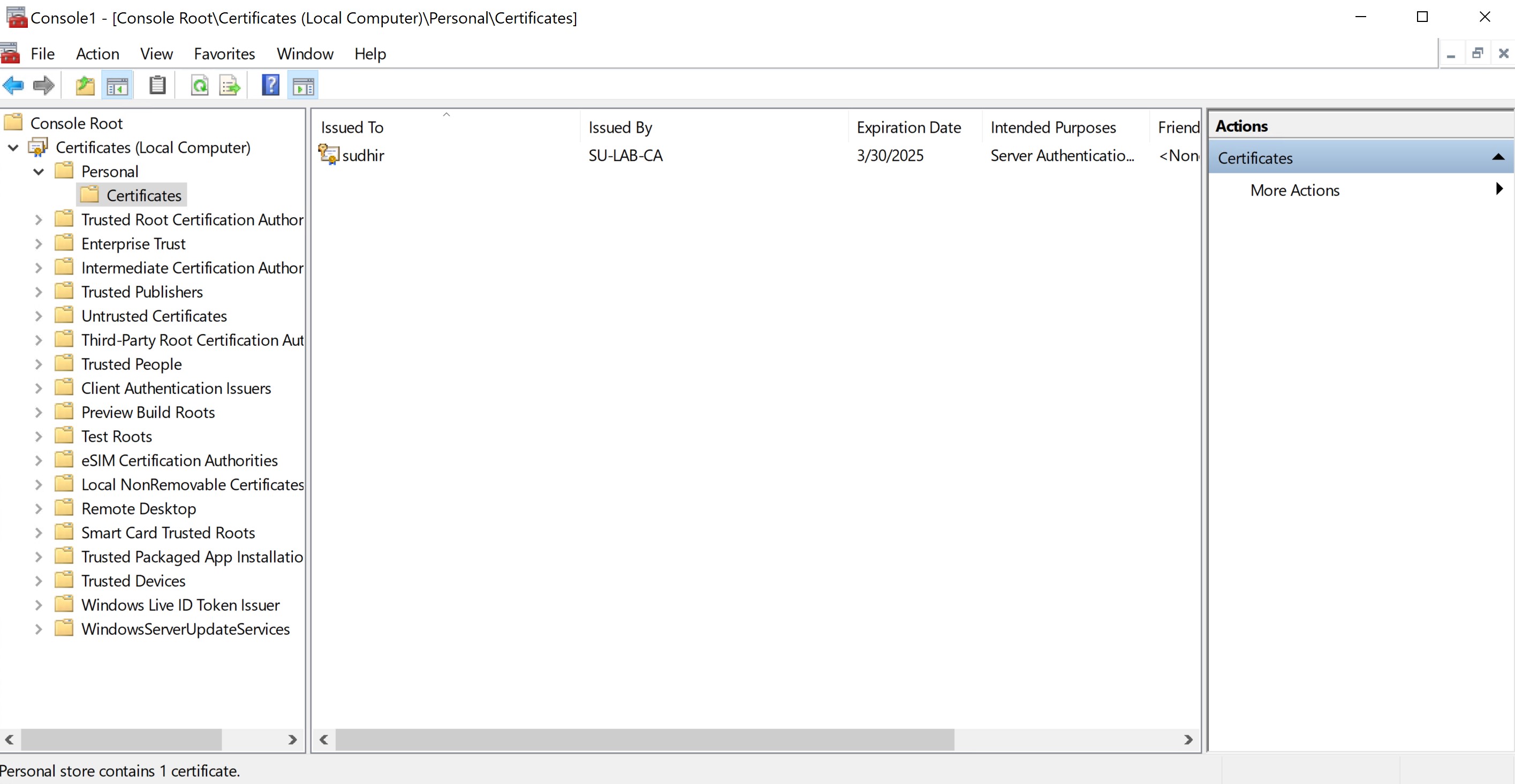Open the Favorites menu
The height and width of the screenshot is (784, 1515).
(x=224, y=54)
